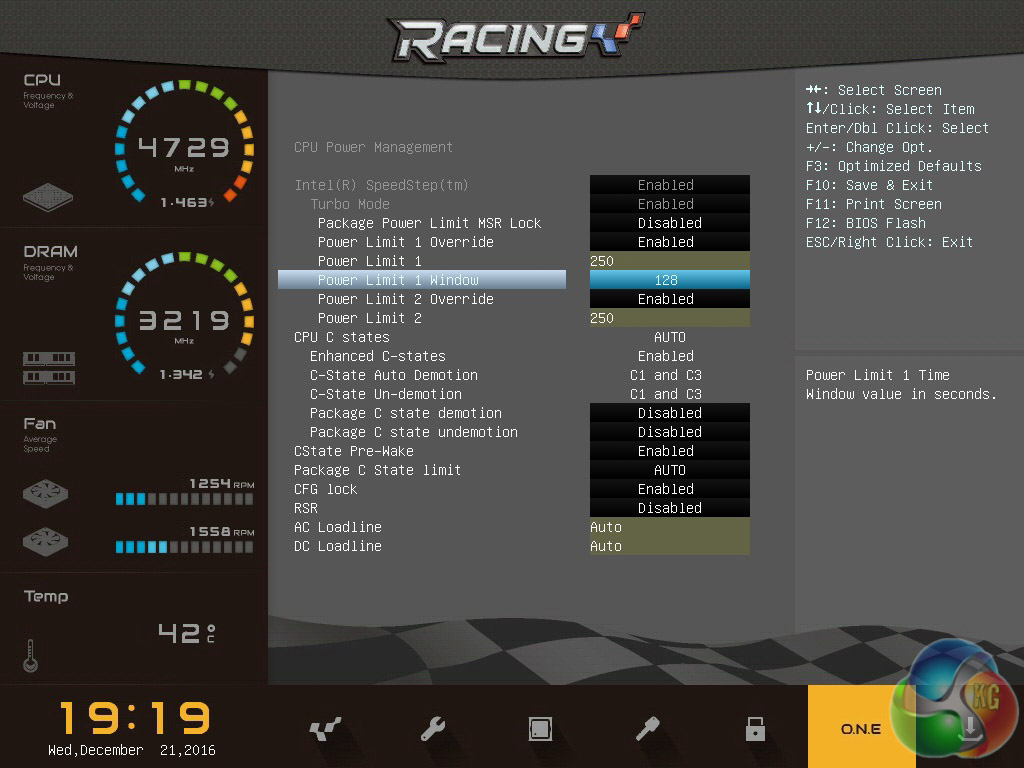Click the CPU Power Management heading

point(373,147)
